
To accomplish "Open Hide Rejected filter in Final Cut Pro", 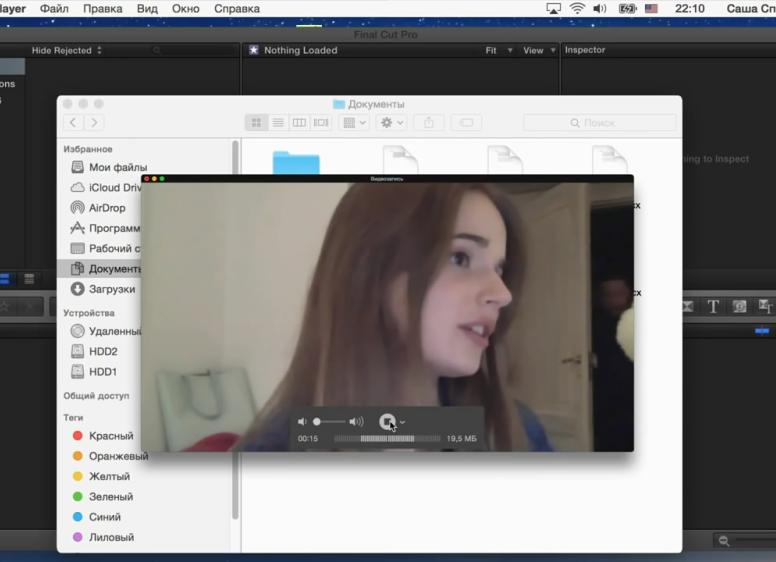I will click(x=66, y=50).
